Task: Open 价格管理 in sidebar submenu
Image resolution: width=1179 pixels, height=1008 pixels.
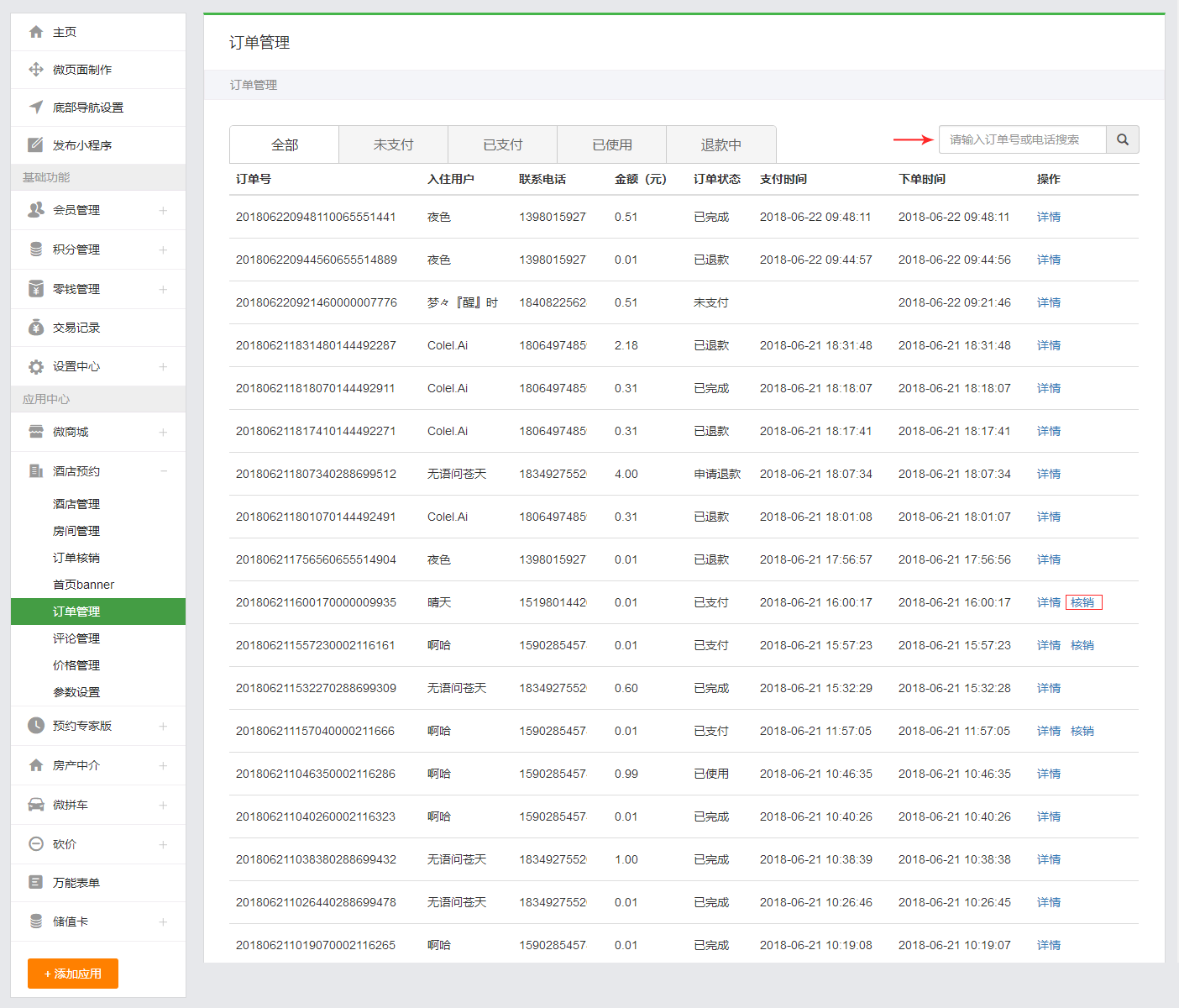Action: tap(76, 665)
